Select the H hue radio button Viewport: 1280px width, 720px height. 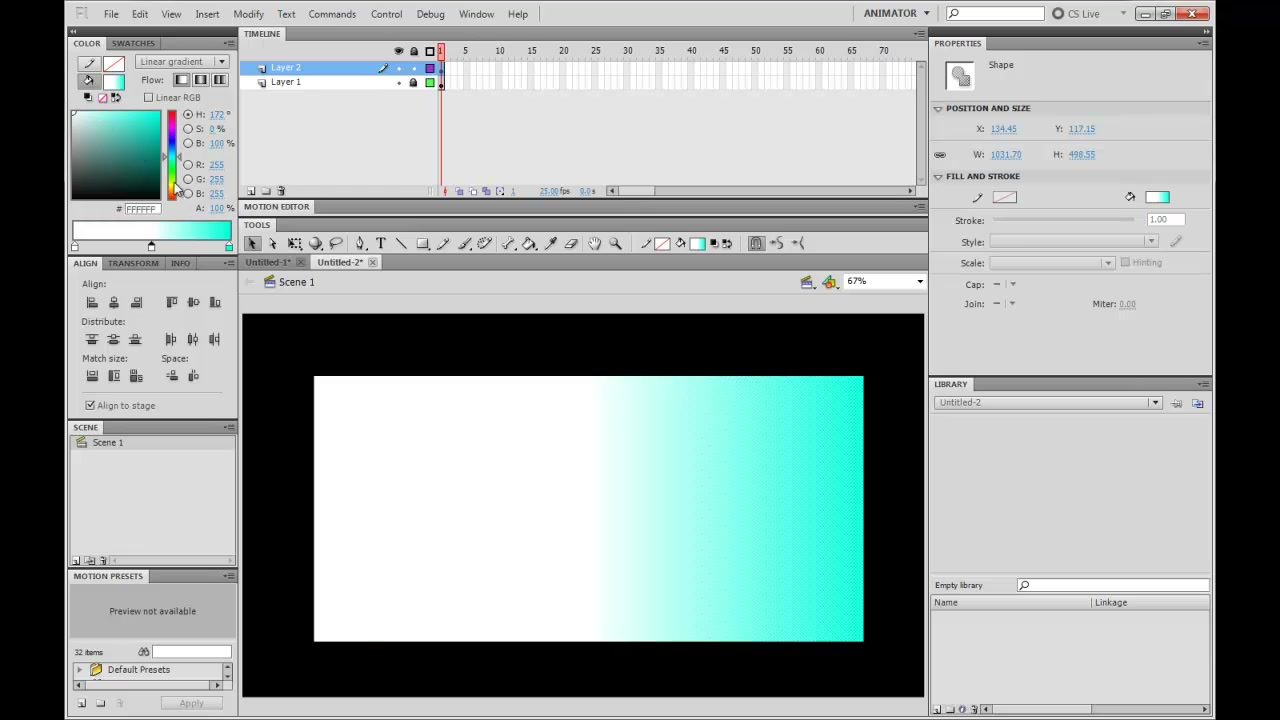coord(188,114)
